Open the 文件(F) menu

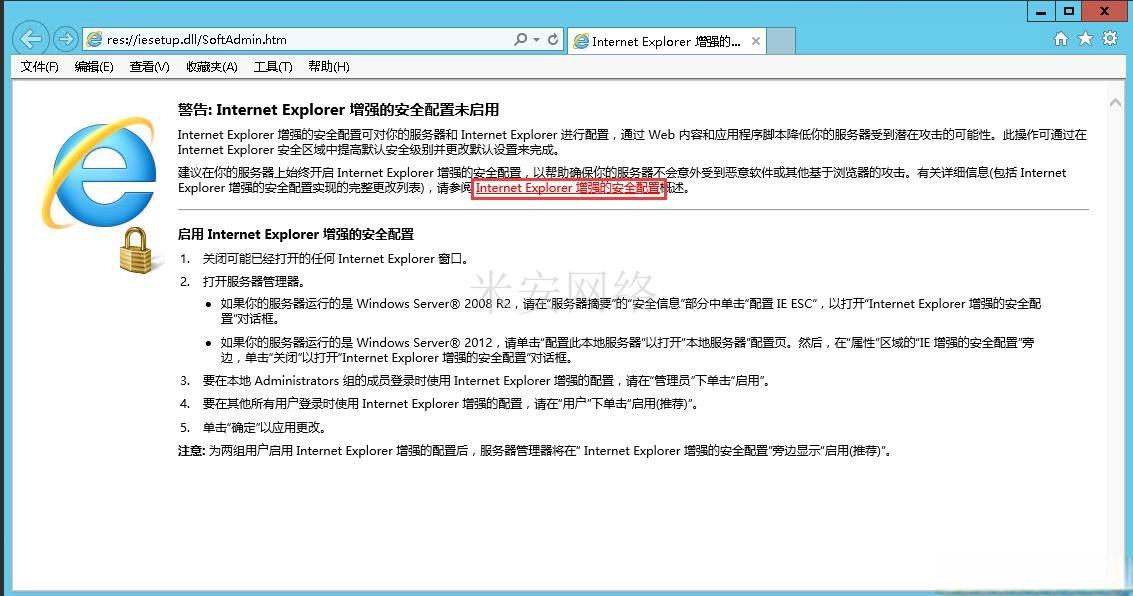tap(39, 66)
